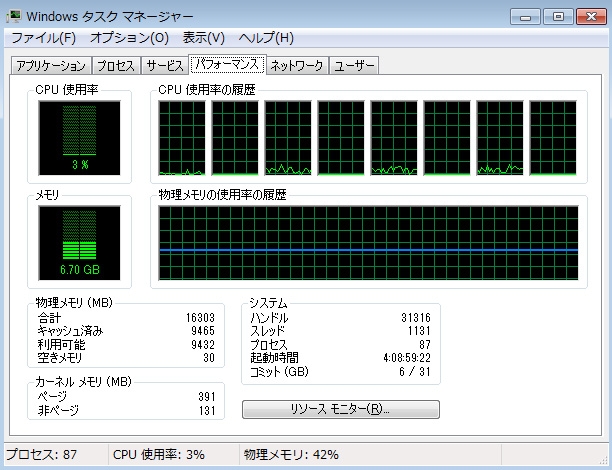Click the seventh CPU history graph
Viewport: 612px width, 470px height.
tap(500, 138)
